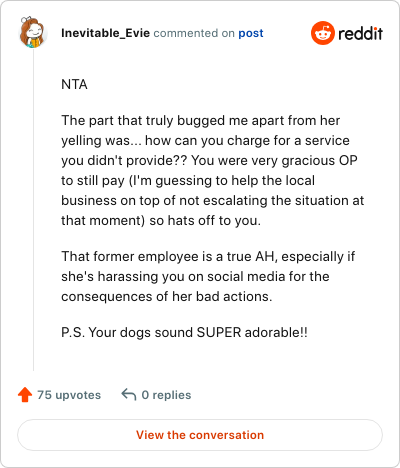Click the curved reply arrow icon
This screenshot has width=400, height=468.
click(x=129, y=394)
